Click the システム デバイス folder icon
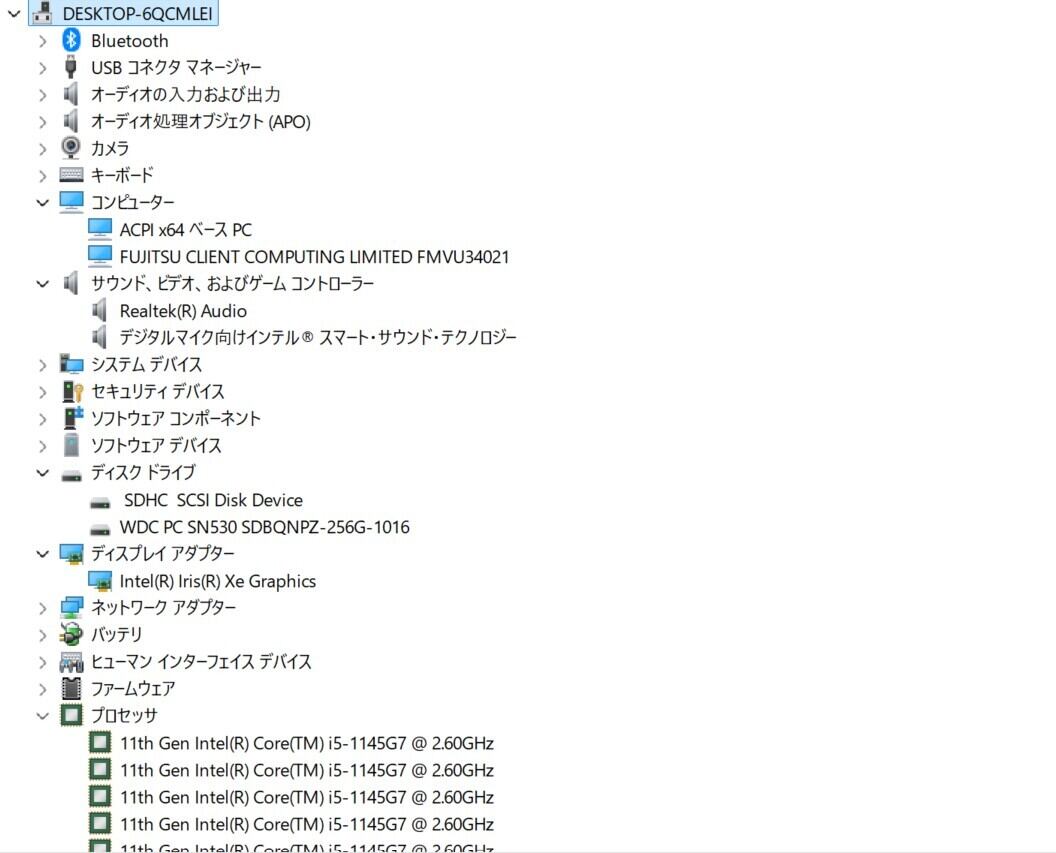 pos(71,364)
